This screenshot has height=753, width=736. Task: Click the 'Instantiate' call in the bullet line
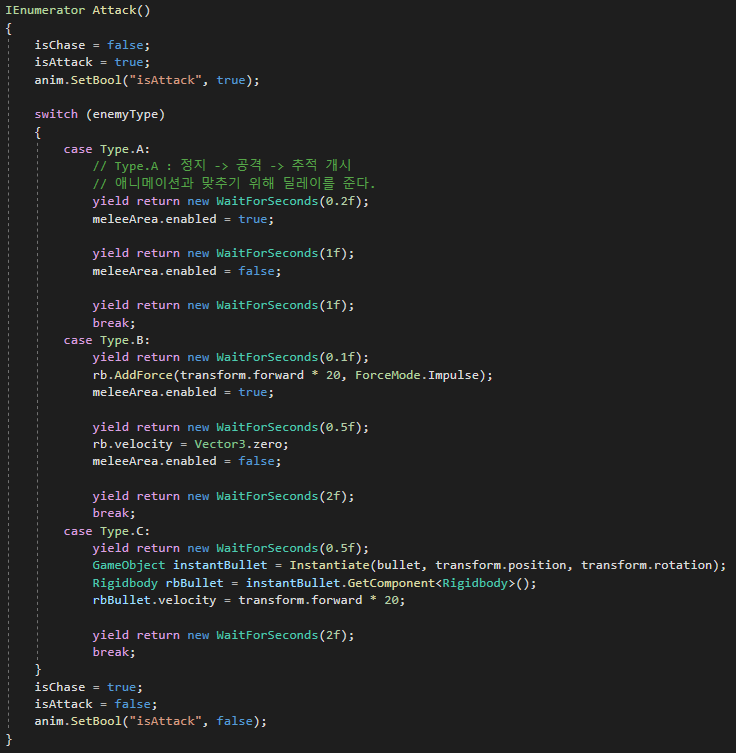tap(329, 565)
